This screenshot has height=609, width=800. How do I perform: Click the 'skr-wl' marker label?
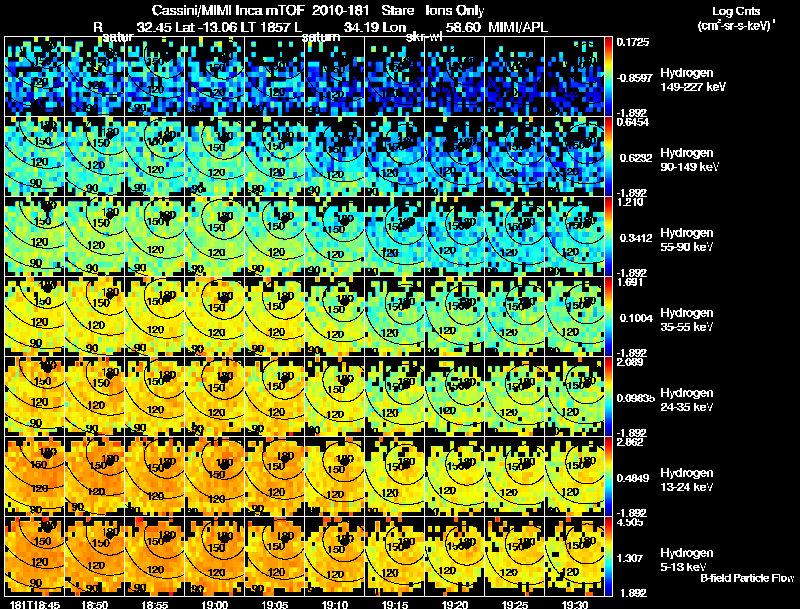[x=423, y=37]
